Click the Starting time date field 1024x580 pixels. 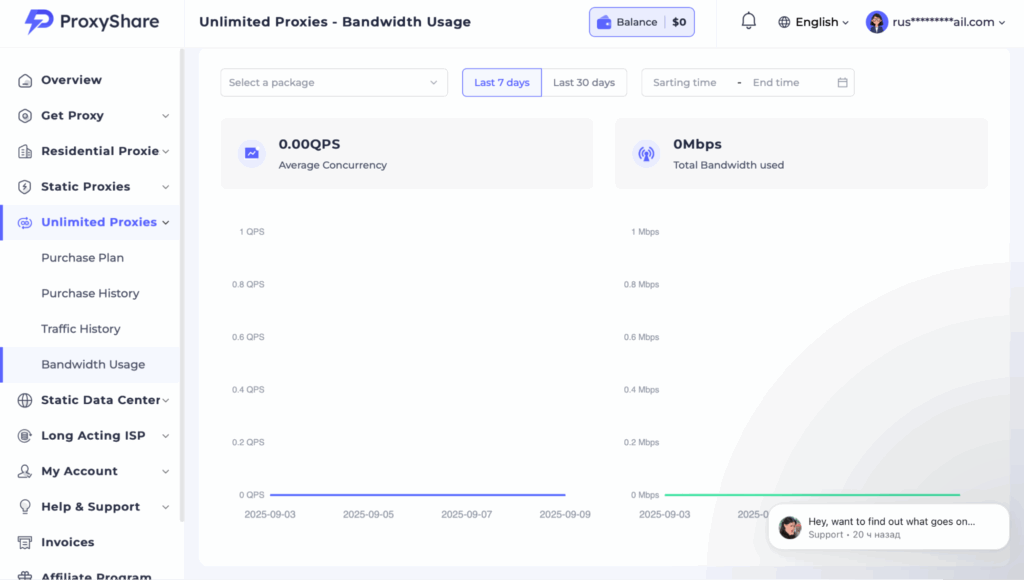(x=684, y=82)
